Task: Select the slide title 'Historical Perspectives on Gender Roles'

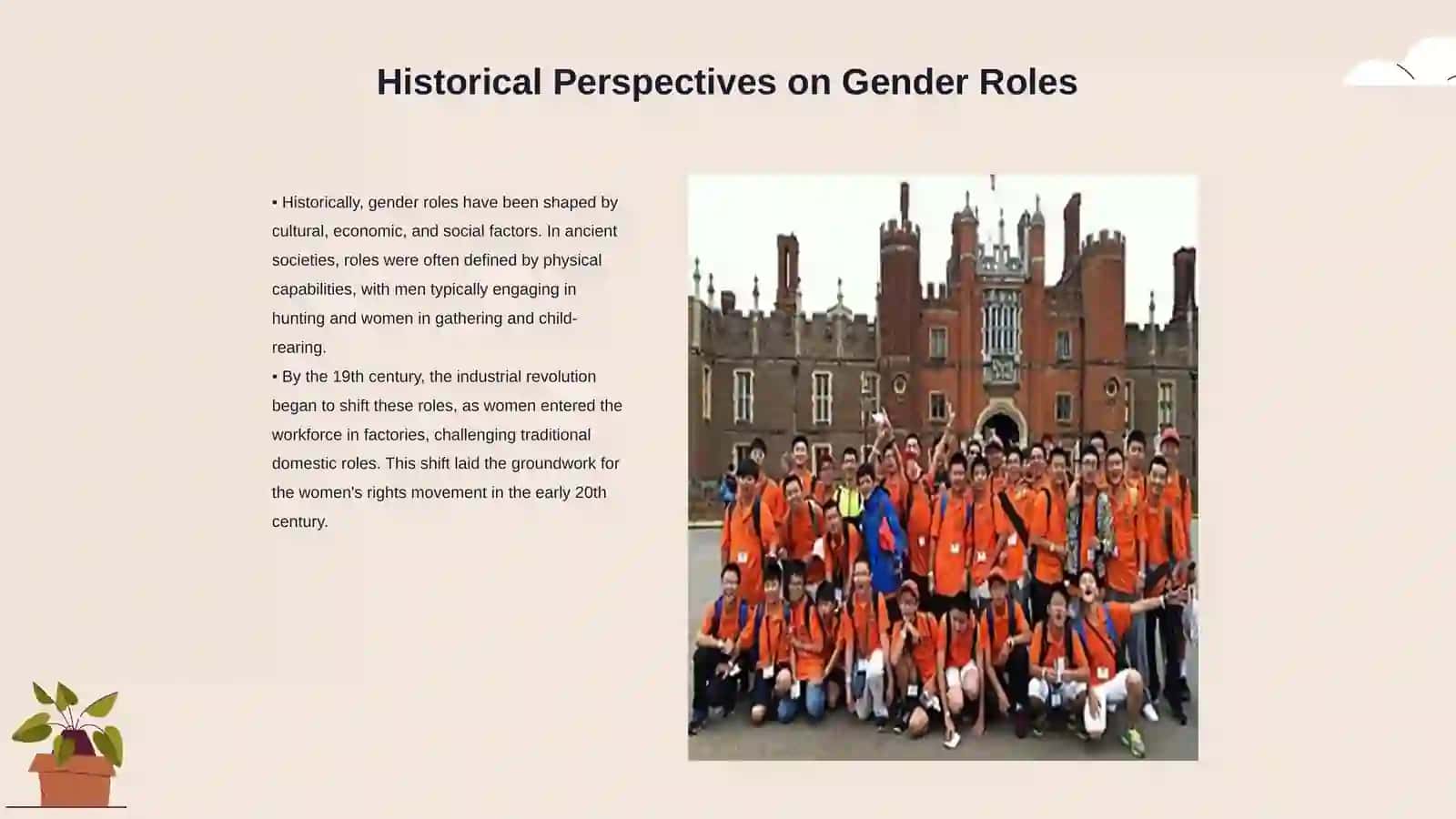Action: pyautogui.click(x=727, y=82)
